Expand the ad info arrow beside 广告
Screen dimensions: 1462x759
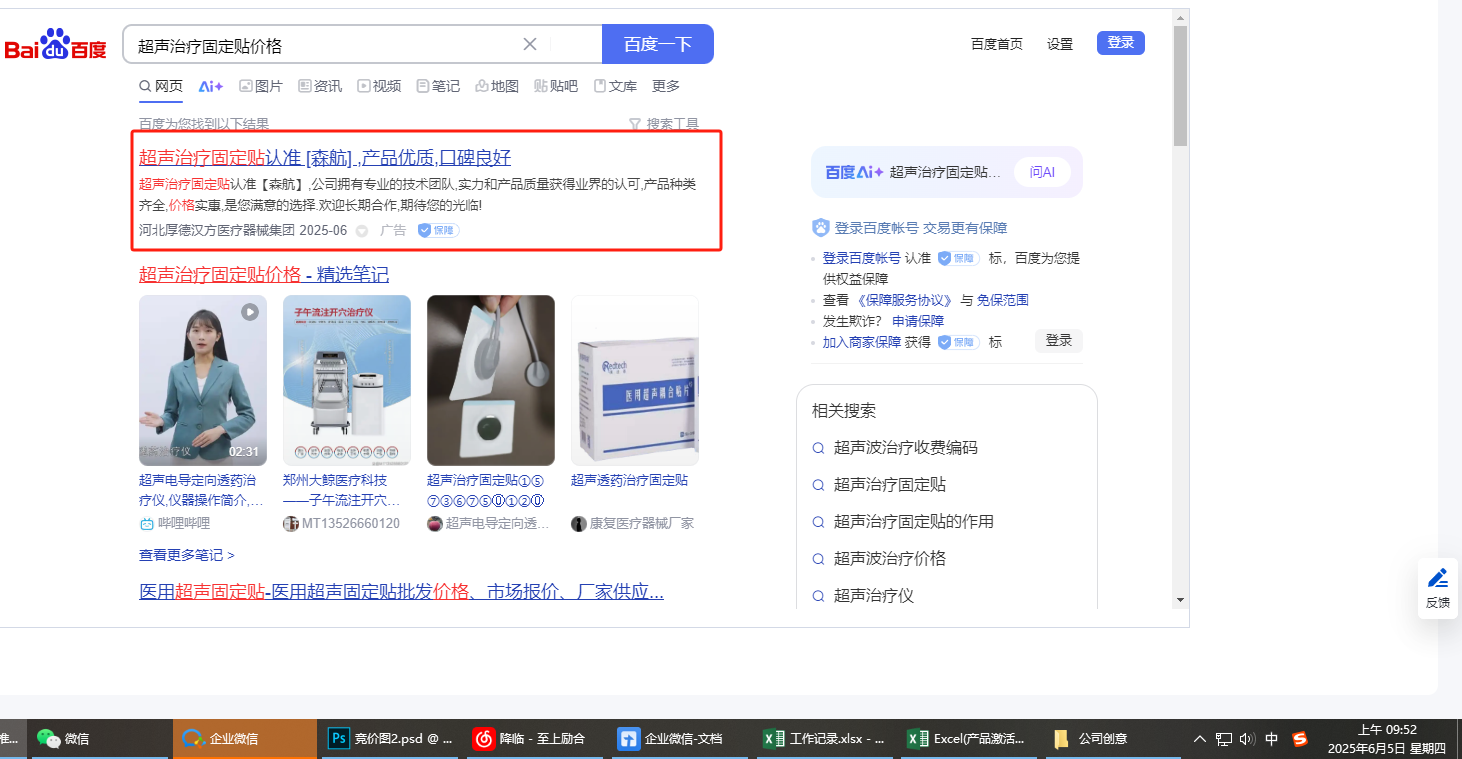pyautogui.click(x=362, y=231)
